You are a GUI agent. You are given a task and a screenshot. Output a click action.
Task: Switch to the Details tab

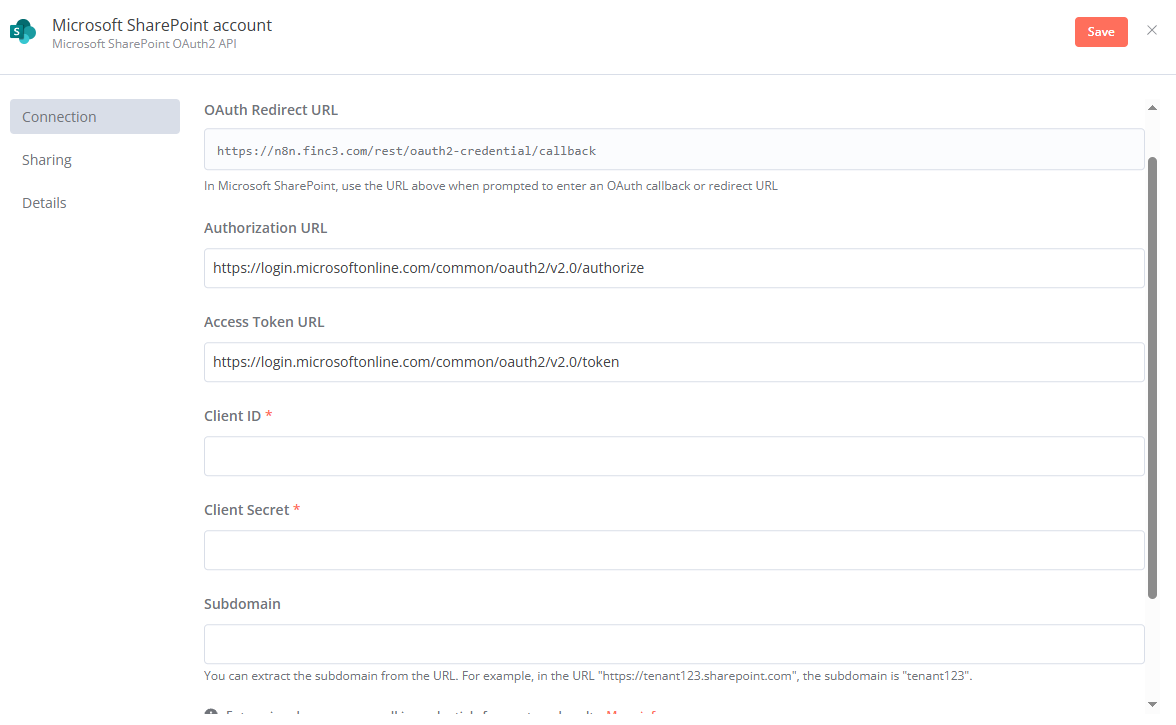44,202
